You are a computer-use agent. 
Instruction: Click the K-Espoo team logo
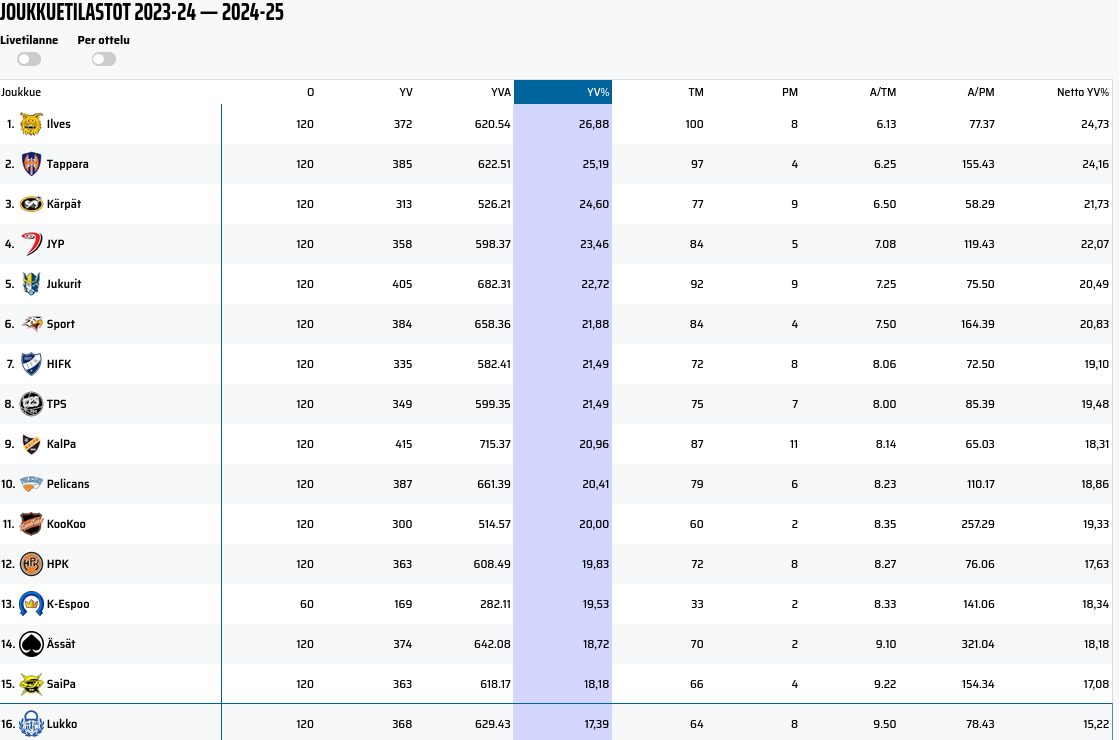31,604
